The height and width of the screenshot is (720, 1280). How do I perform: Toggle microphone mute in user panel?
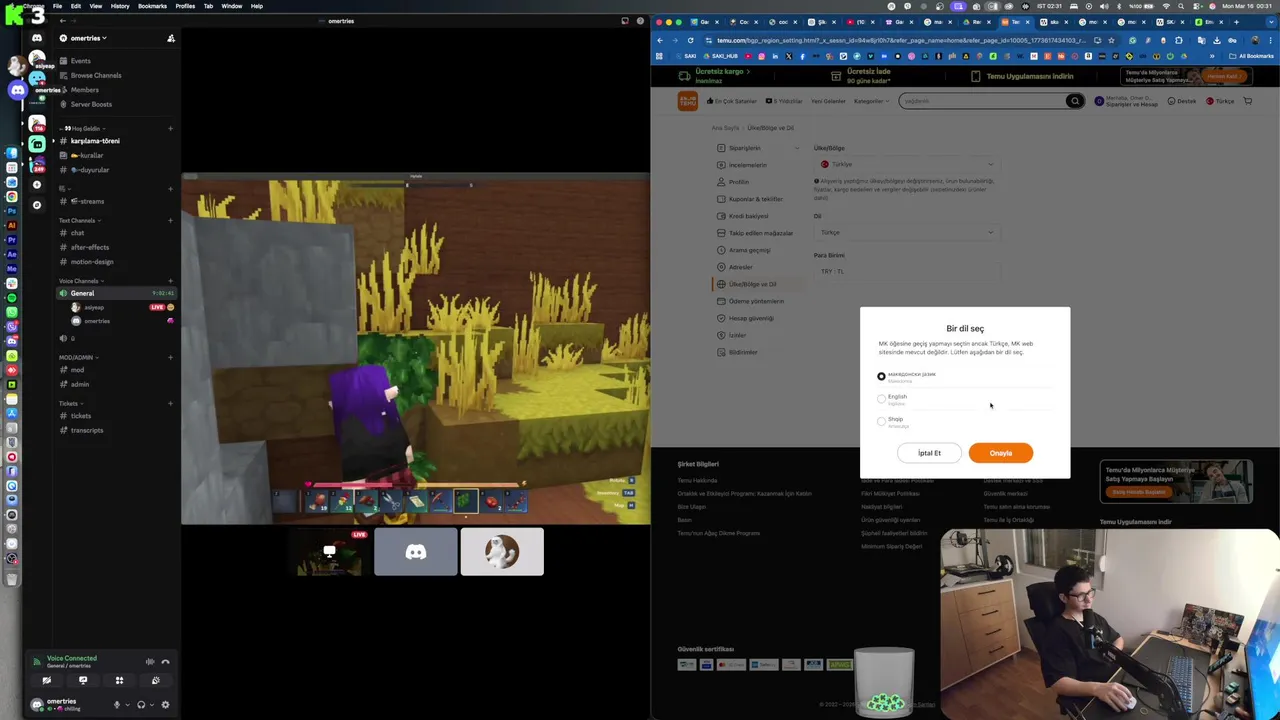pyautogui.click(x=116, y=705)
